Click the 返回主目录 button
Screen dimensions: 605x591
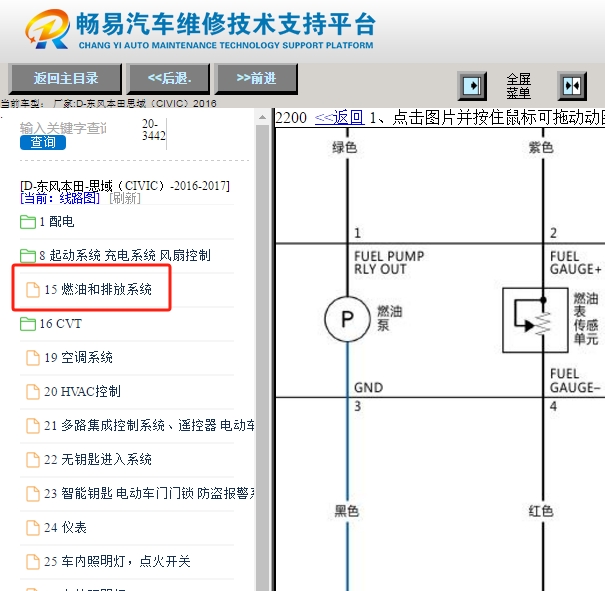(66, 79)
